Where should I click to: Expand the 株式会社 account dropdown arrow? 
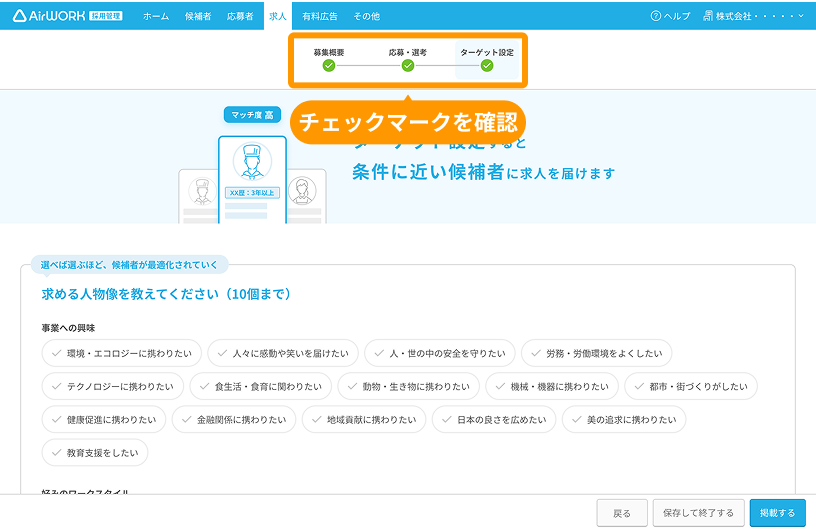pyautogui.click(x=801, y=16)
